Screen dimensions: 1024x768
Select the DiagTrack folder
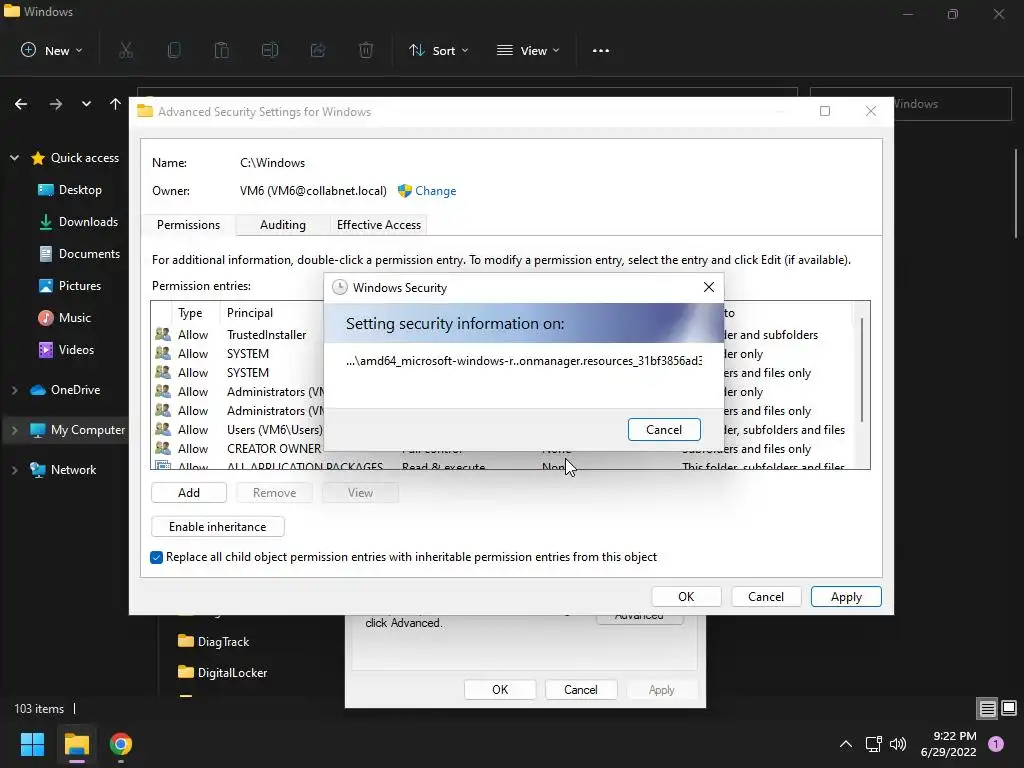pyautogui.click(x=214, y=642)
